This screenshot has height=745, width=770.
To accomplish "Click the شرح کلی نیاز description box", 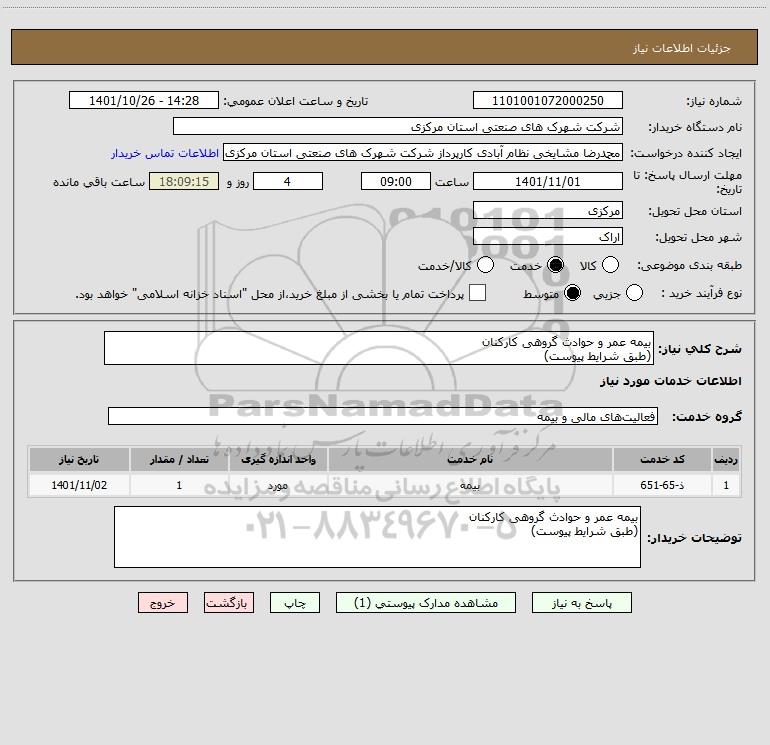I will coord(379,348).
